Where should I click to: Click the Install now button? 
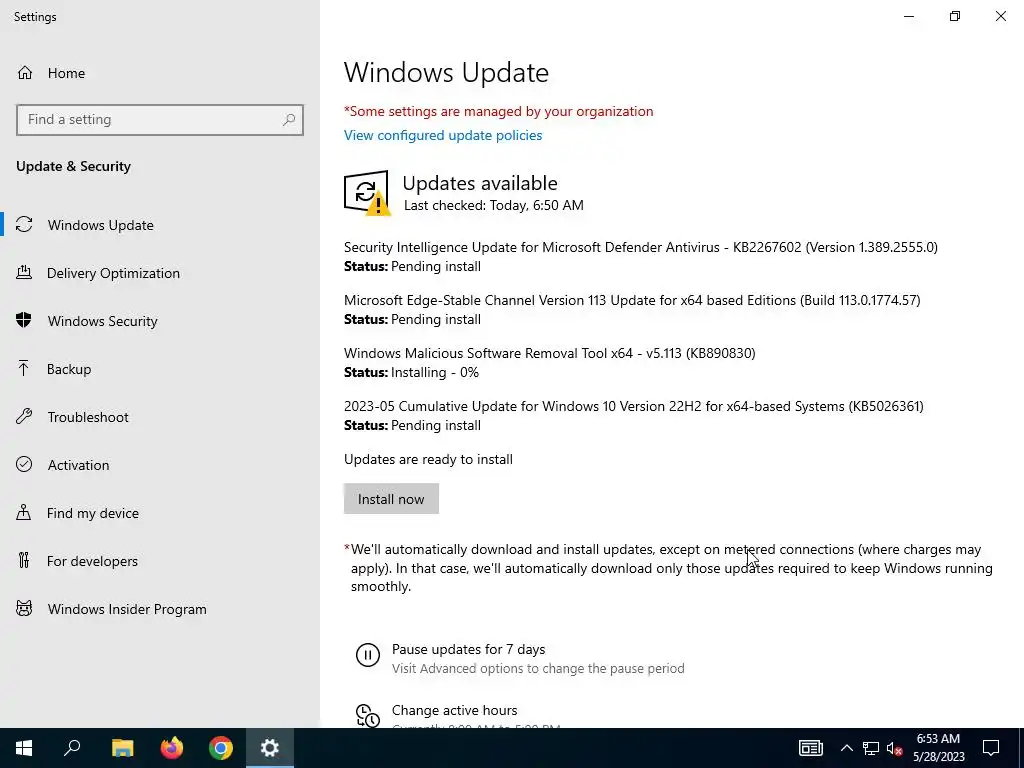click(x=391, y=499)
